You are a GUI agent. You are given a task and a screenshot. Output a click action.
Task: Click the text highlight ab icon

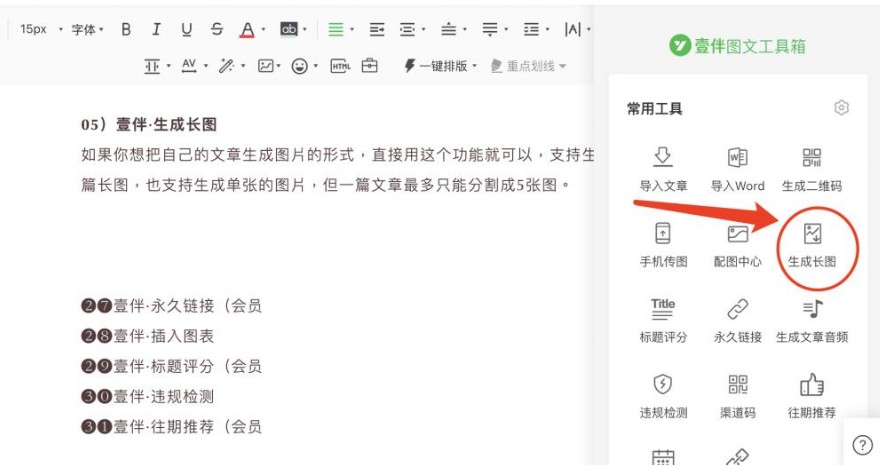tap(288, 29)
